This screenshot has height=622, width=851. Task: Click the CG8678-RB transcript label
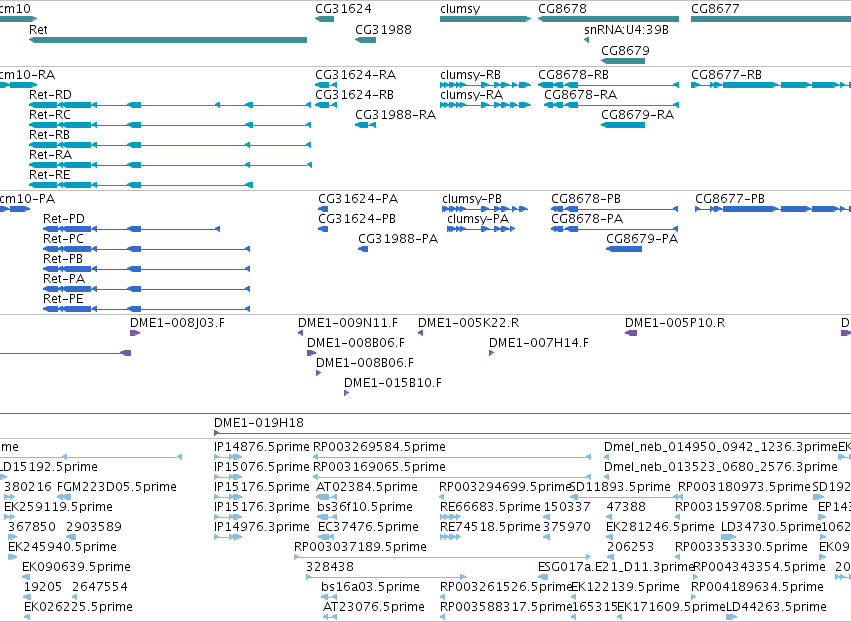[x=573, y=74]
